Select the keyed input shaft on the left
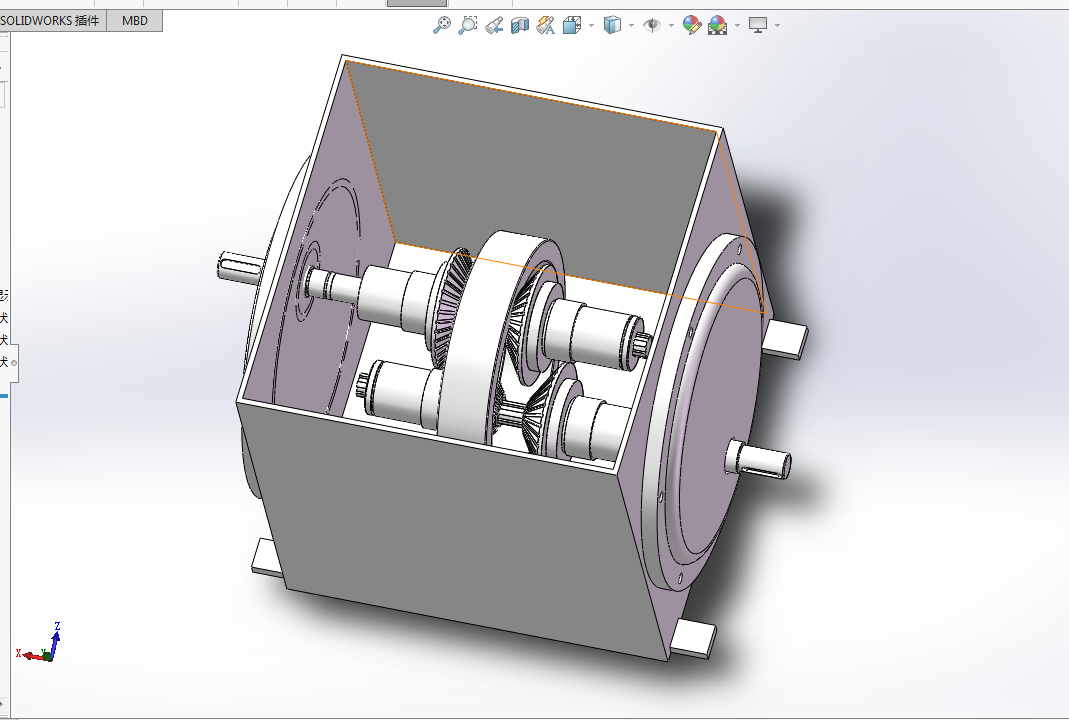 (238, 265)
